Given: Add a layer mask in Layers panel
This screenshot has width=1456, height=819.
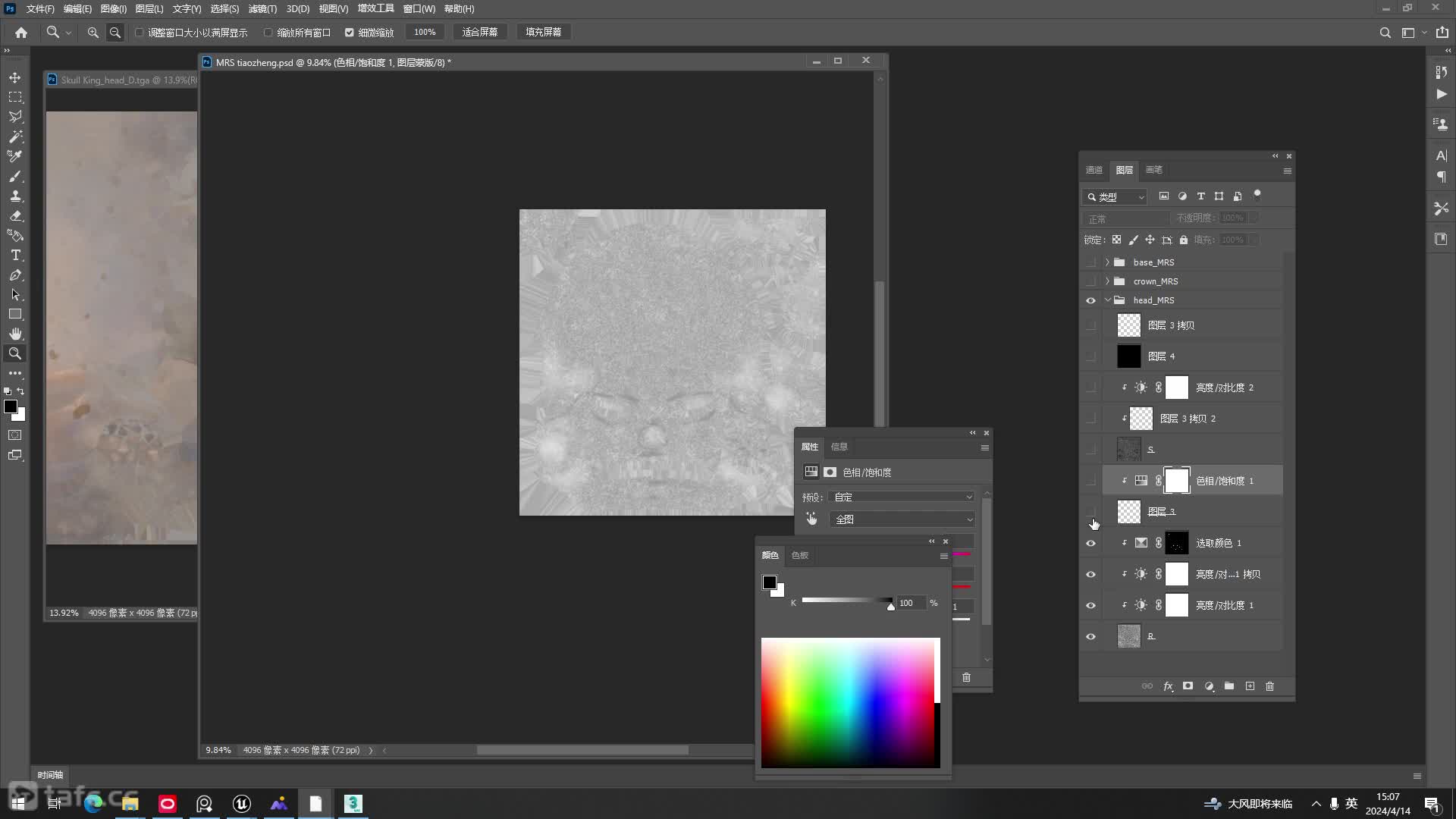Looking at the screenshot, I should 1188,686.
